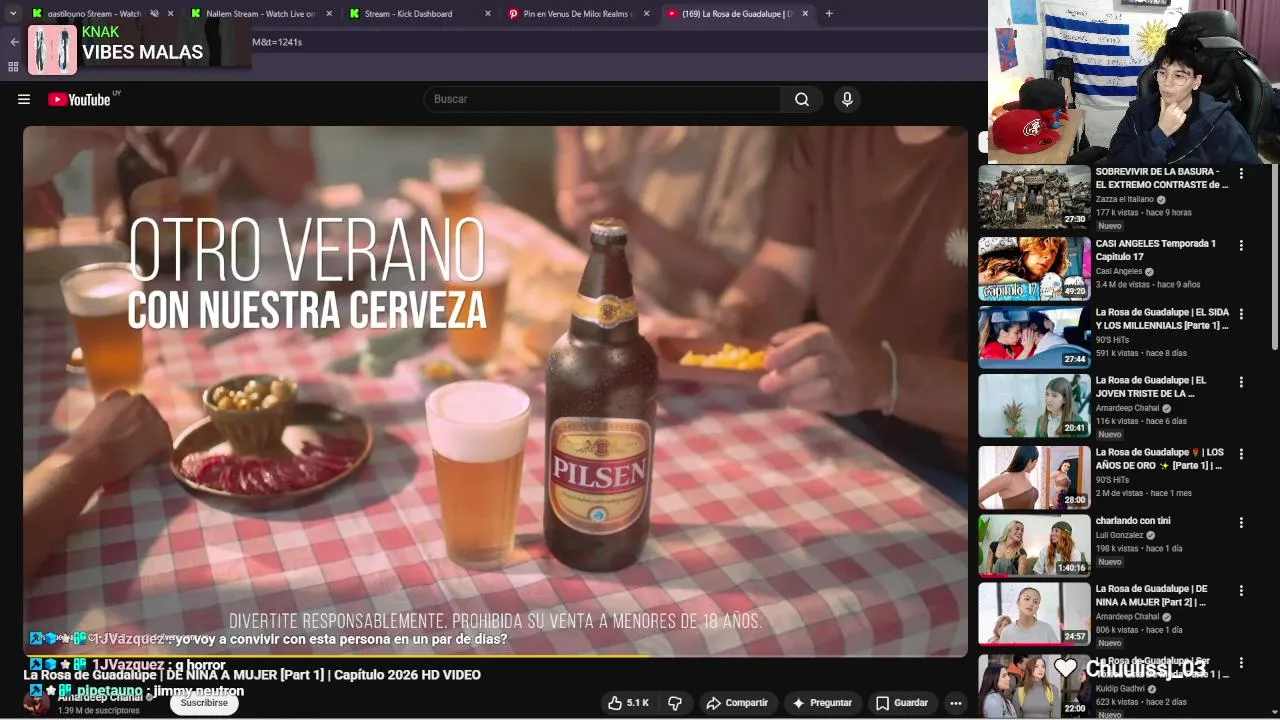Close the Nallem Stream tab
1280x720 pixels.
tap(329, 14)
